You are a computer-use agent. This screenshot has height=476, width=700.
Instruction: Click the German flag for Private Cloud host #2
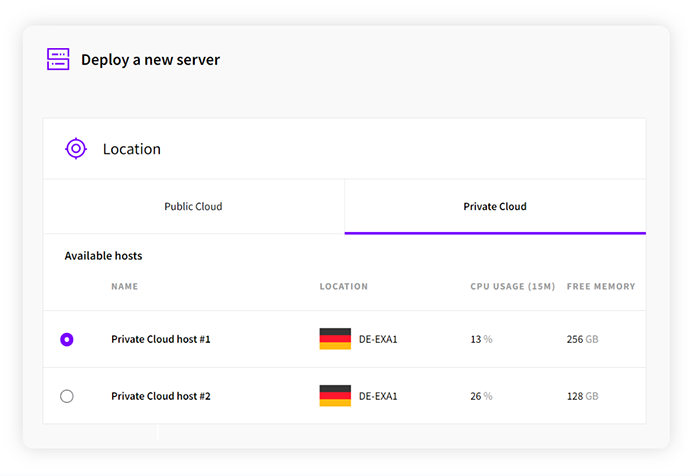335,396
